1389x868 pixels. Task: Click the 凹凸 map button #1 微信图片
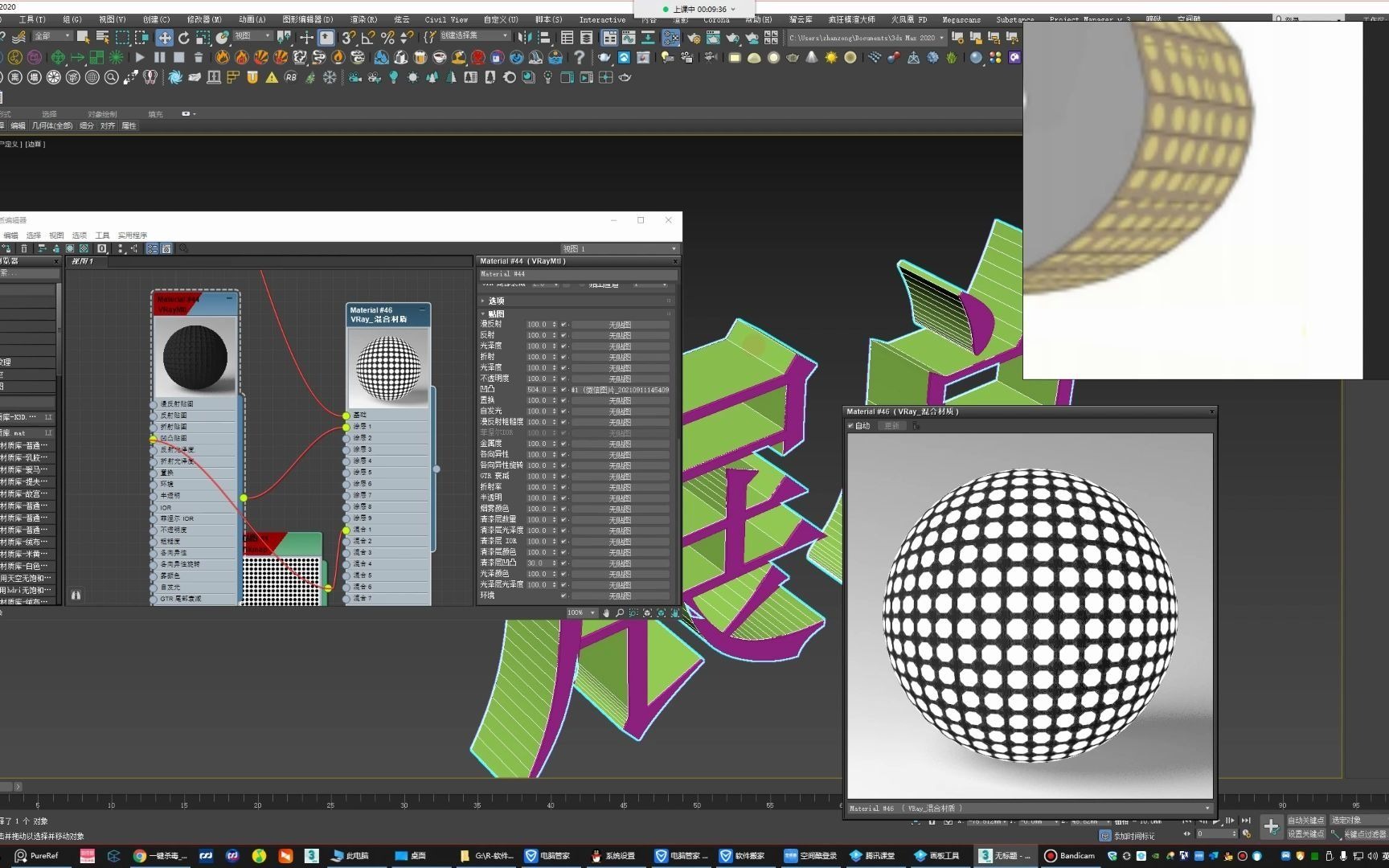pos(620,390)
